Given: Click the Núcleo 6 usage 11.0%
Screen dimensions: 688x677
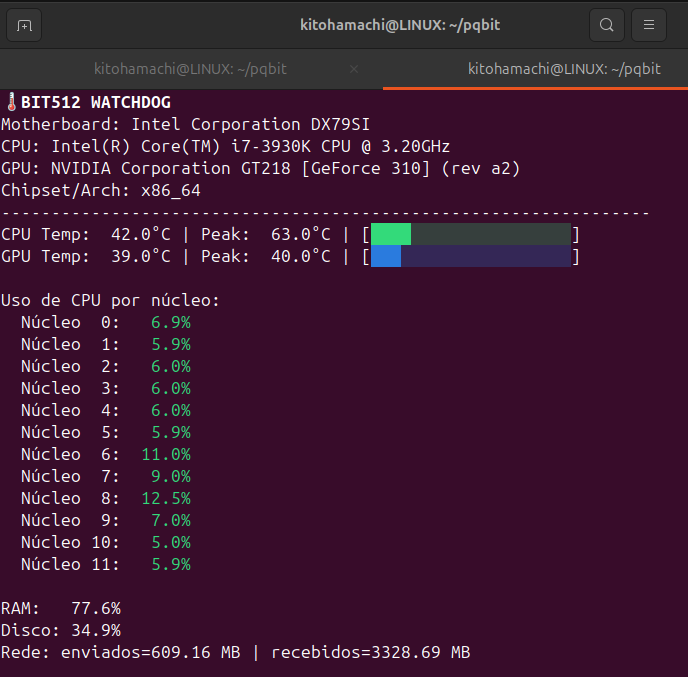Looking at the screenshot, I should point(166,455).
